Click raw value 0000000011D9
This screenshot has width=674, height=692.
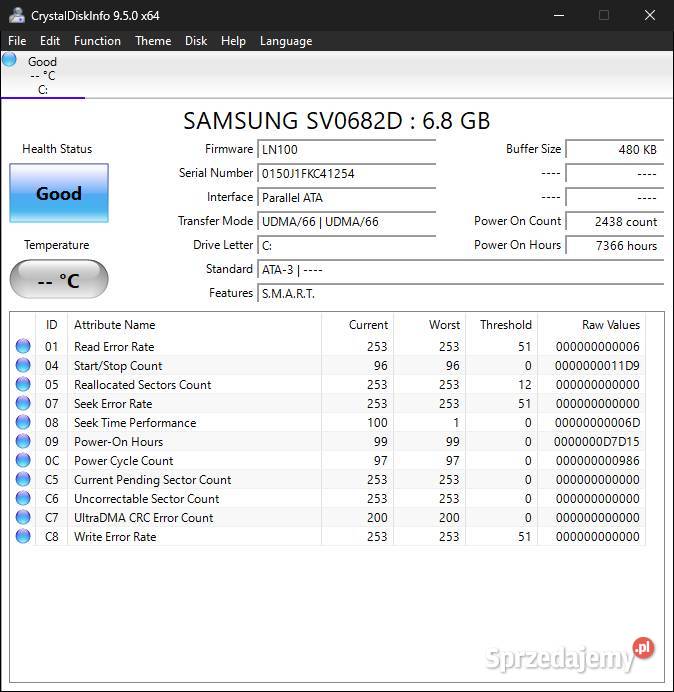(x=597, y=366)
